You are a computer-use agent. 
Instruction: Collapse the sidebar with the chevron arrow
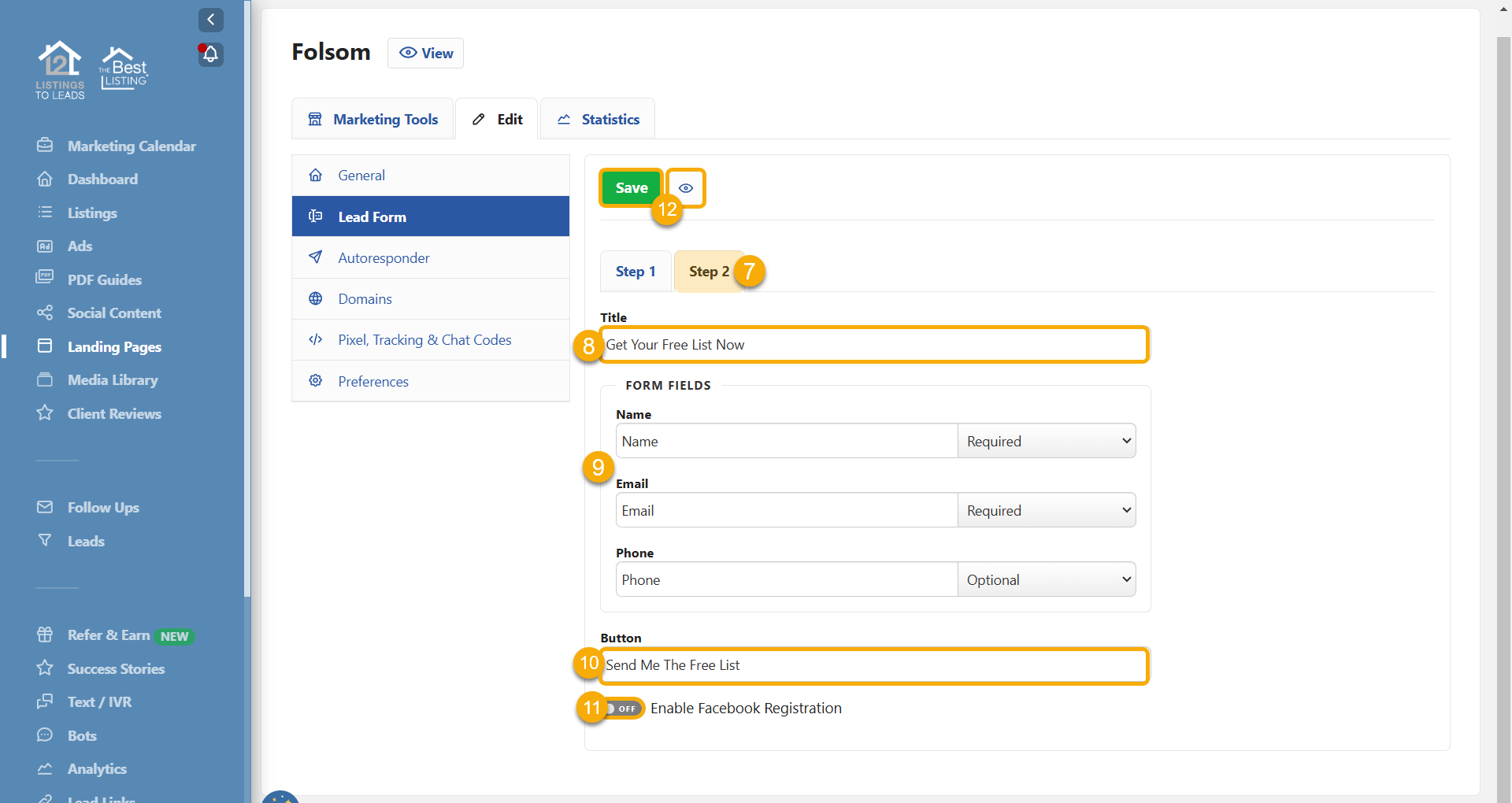(x=210, y=20)
